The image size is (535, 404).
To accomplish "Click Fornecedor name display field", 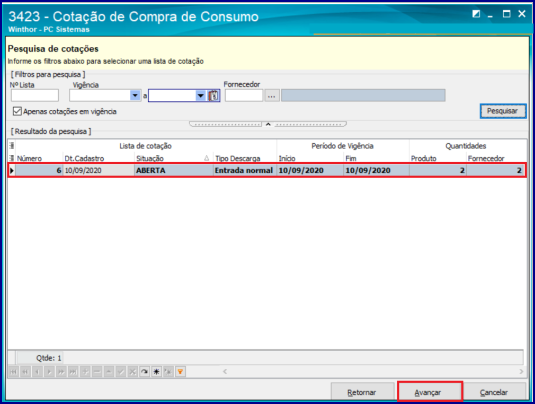I will tap(363, 96).
